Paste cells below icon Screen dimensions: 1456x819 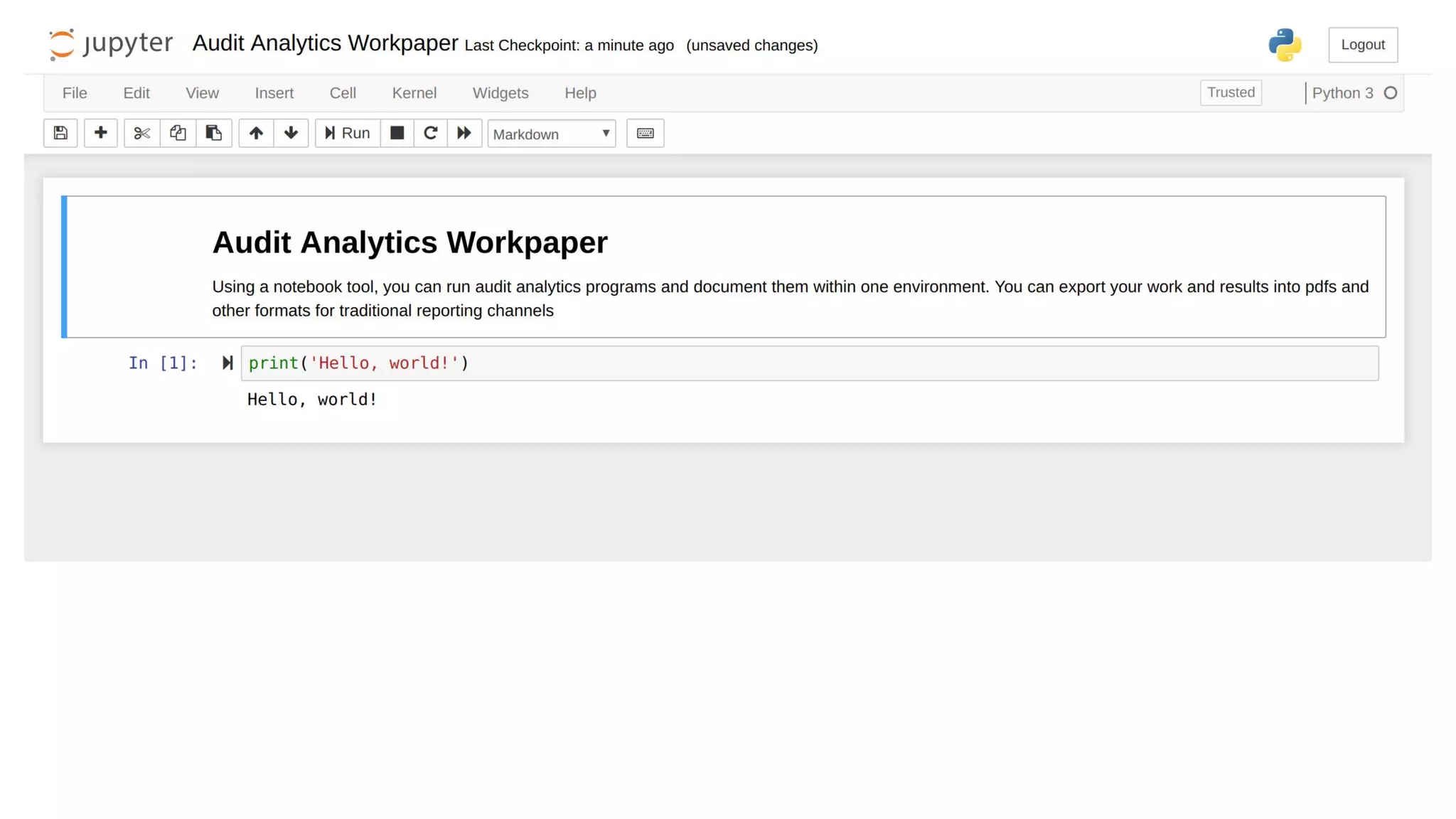pos(213,133)
